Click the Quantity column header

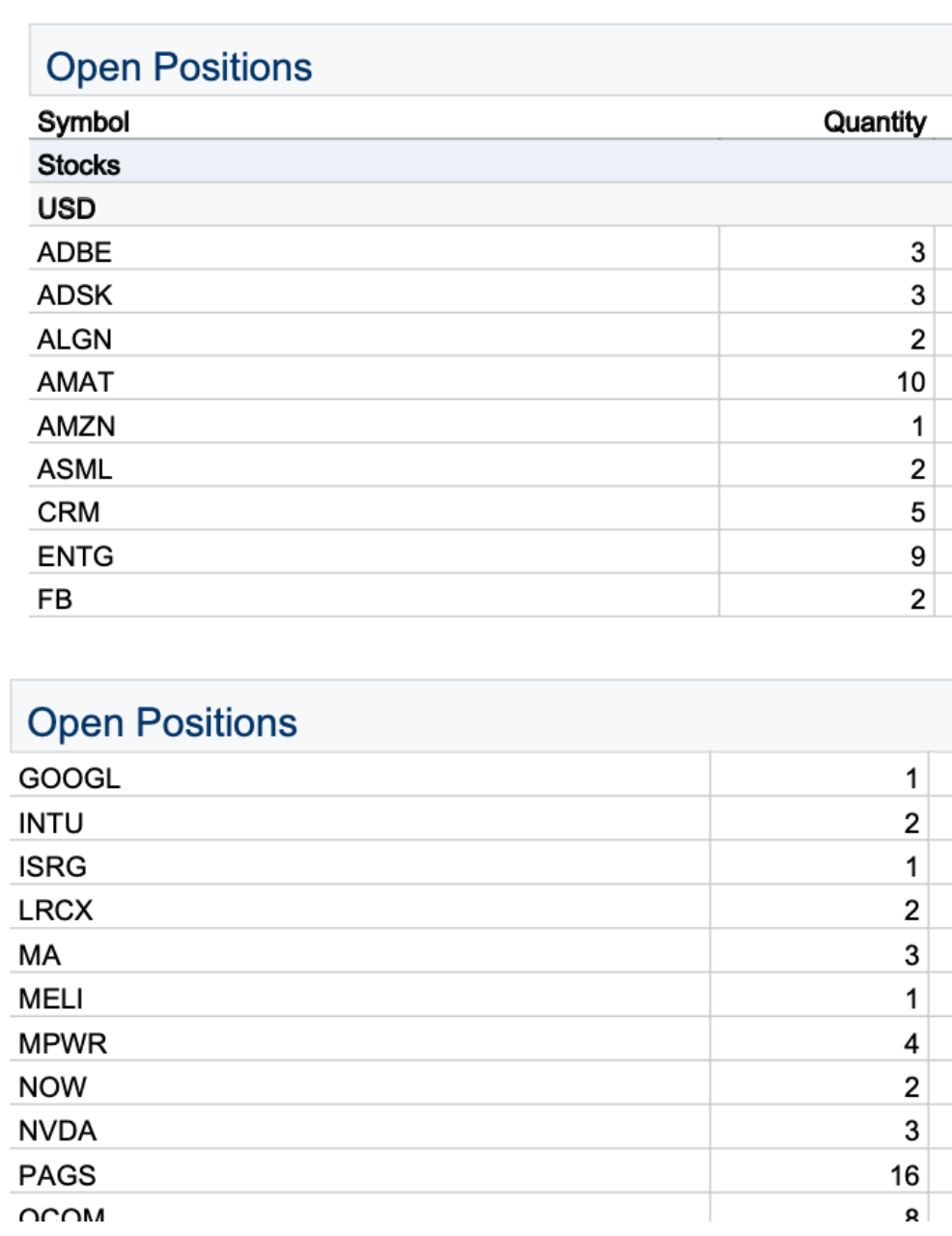[874, 122]
